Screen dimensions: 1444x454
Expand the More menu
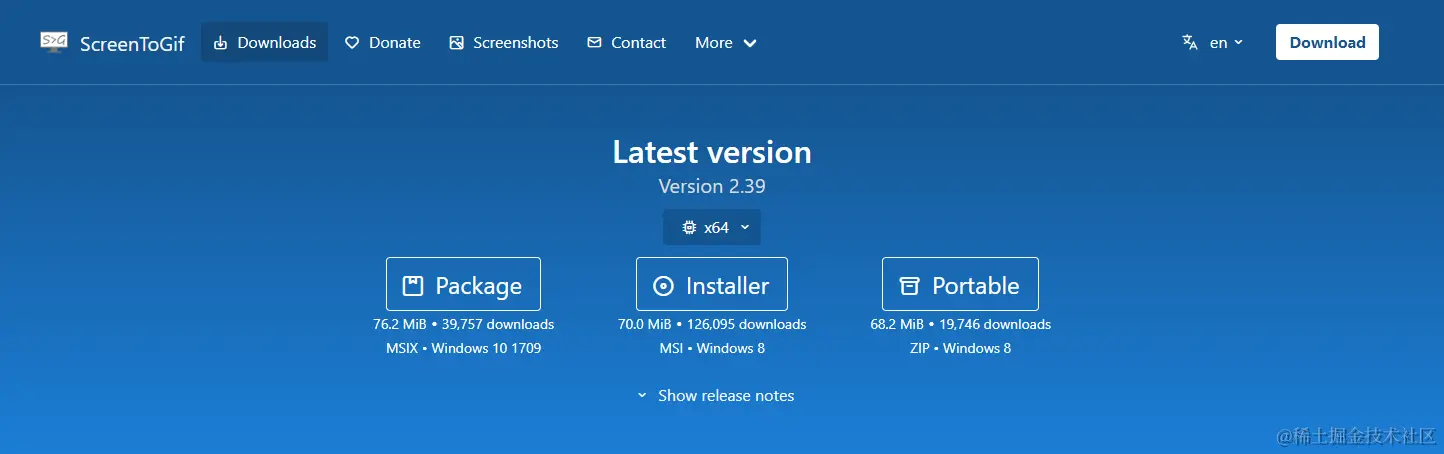point(726,42)
